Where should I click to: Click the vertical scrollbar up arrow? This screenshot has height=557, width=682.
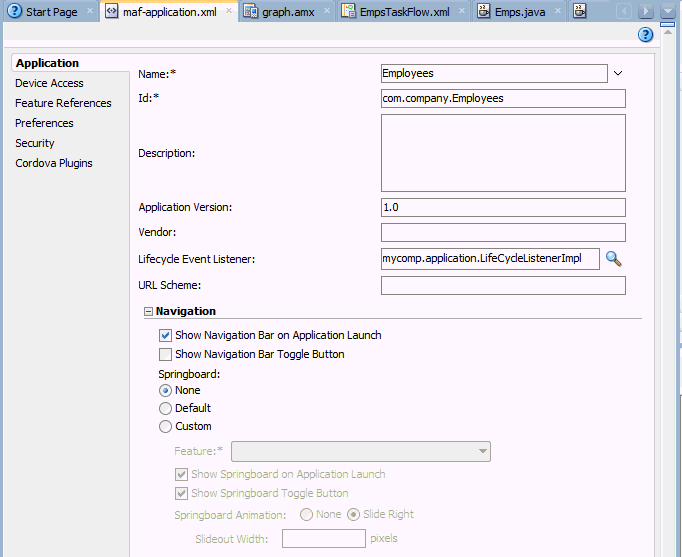click(667, 31)
